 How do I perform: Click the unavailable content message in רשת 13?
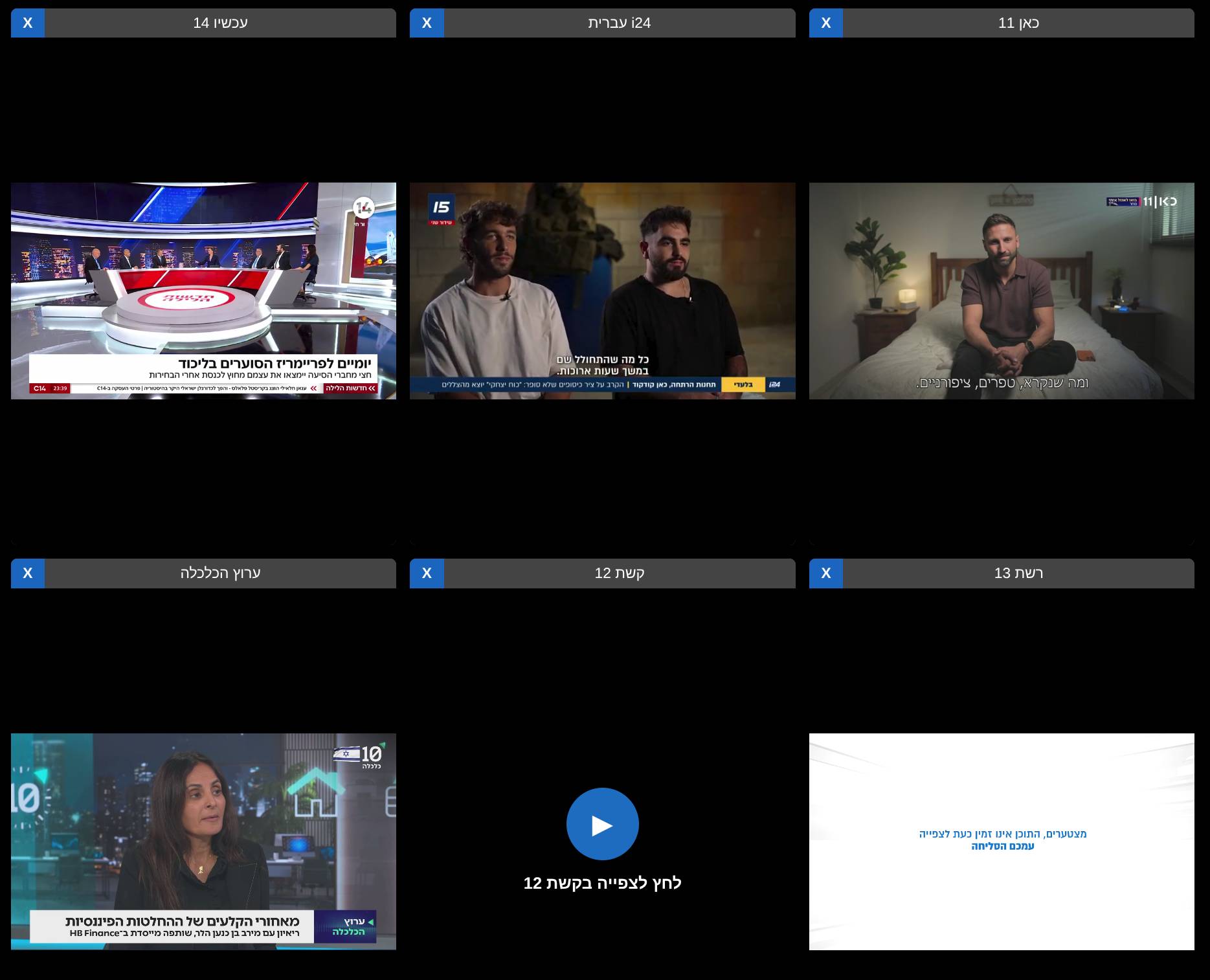click(1003, 840)
